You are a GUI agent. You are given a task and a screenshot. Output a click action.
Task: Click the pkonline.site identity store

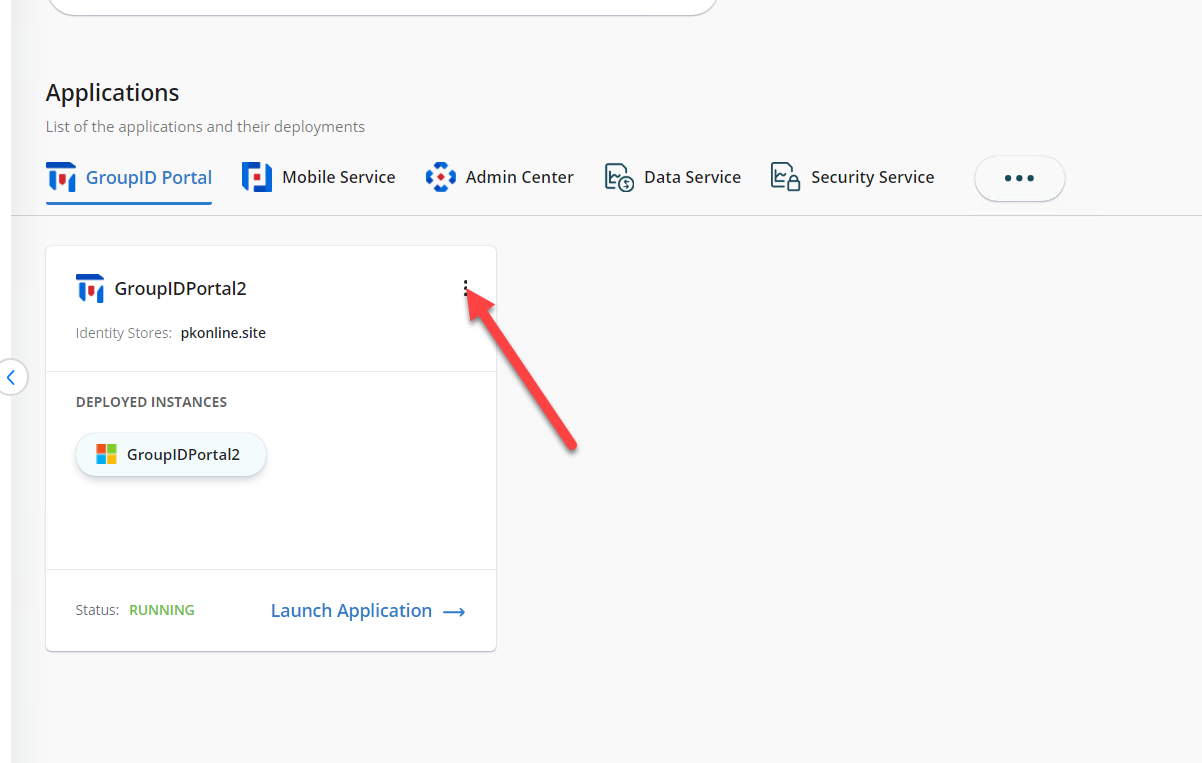(222, 332)
